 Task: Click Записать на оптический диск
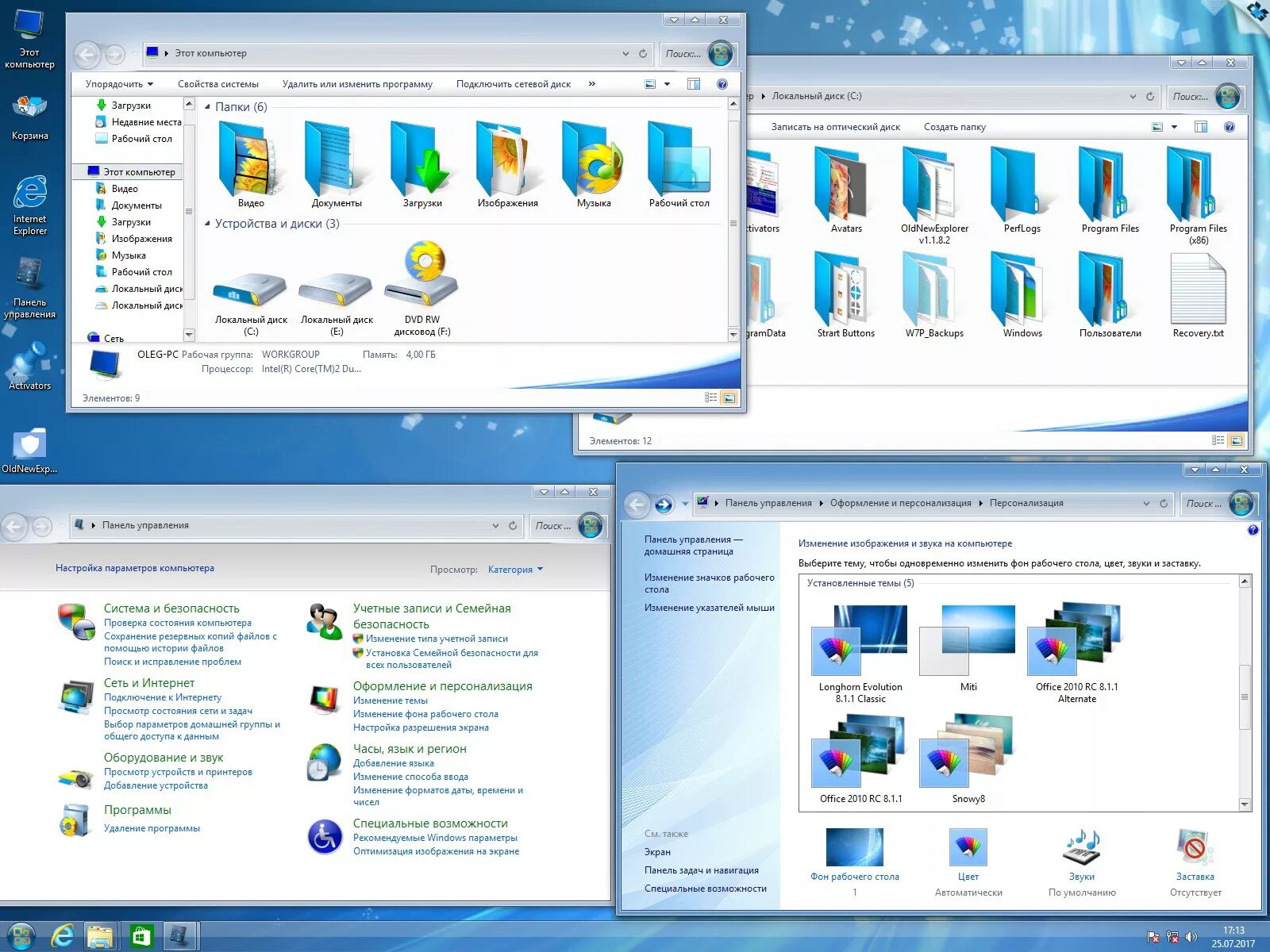tap(836, 127)
